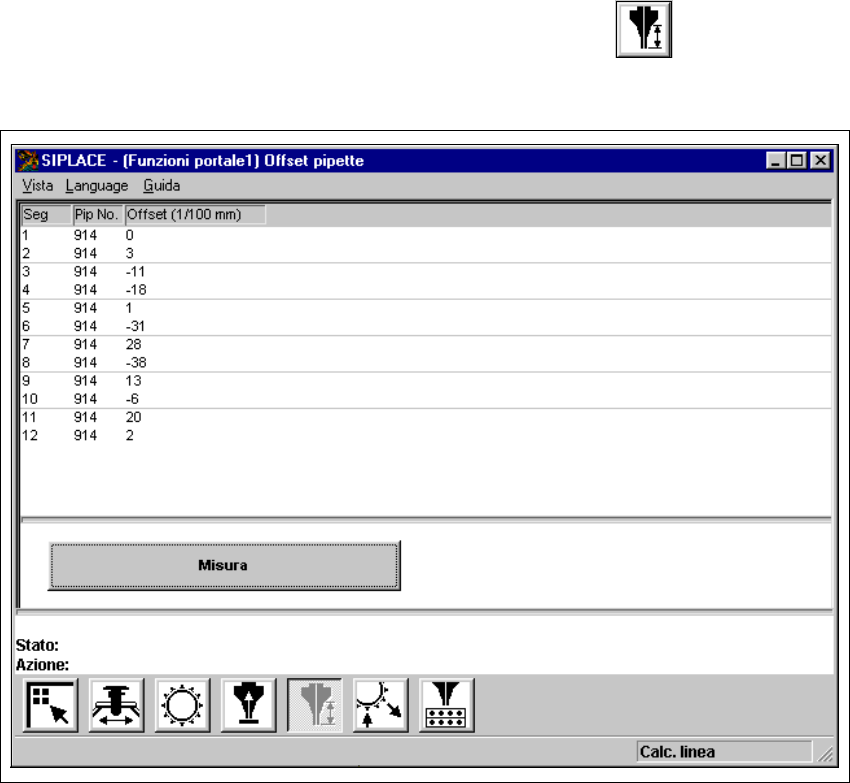
Task: Select segment 10 row with offset -6
Action: tap(426, 399)
